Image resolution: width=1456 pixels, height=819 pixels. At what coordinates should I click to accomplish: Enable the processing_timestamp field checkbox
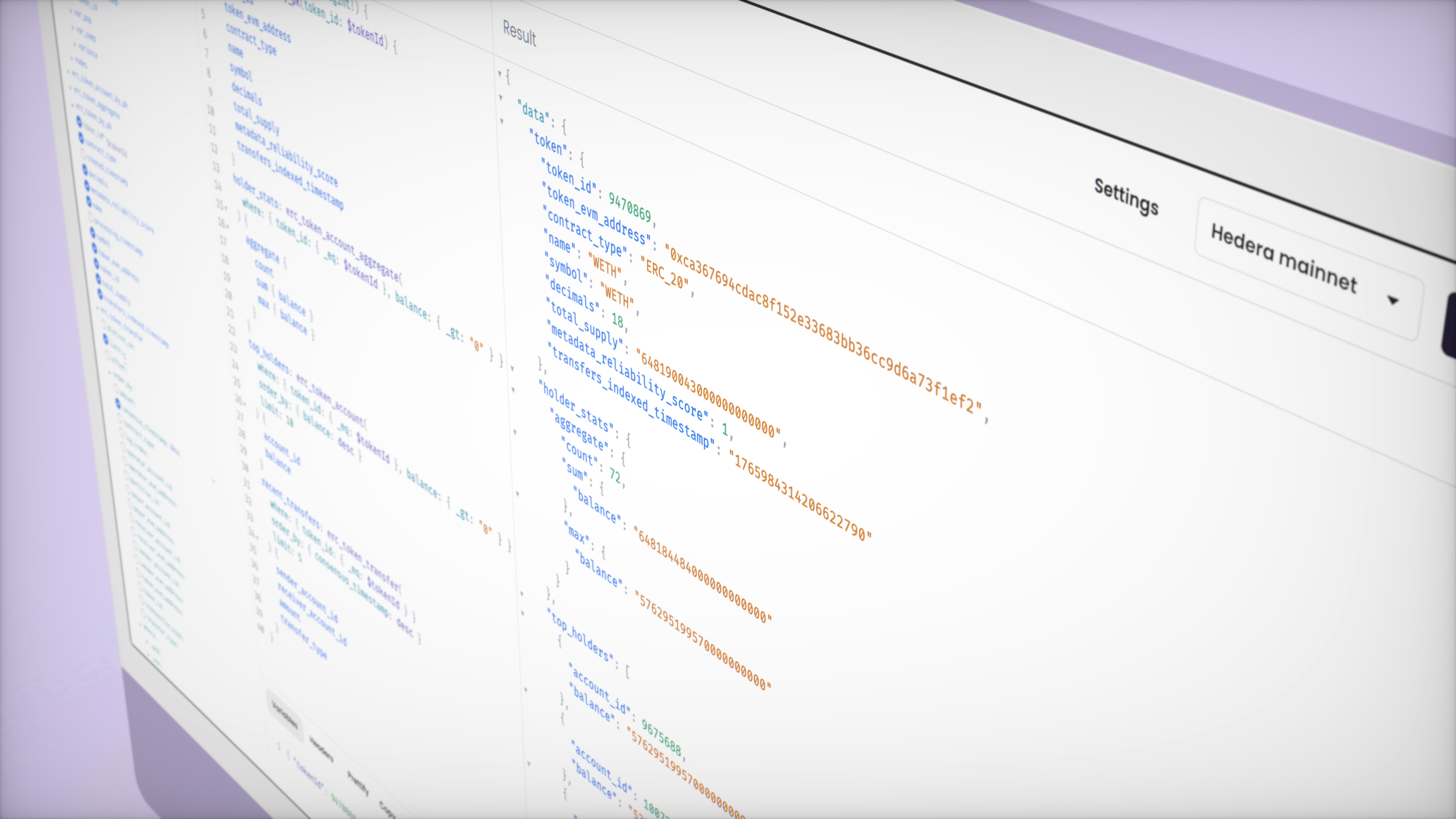pos(91,217)
